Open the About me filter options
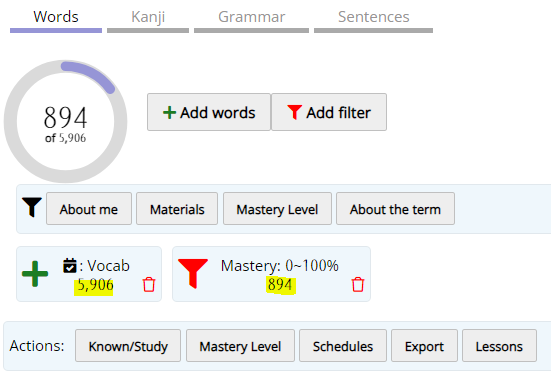This screenshot has width=551, height=376. point(89,209)
